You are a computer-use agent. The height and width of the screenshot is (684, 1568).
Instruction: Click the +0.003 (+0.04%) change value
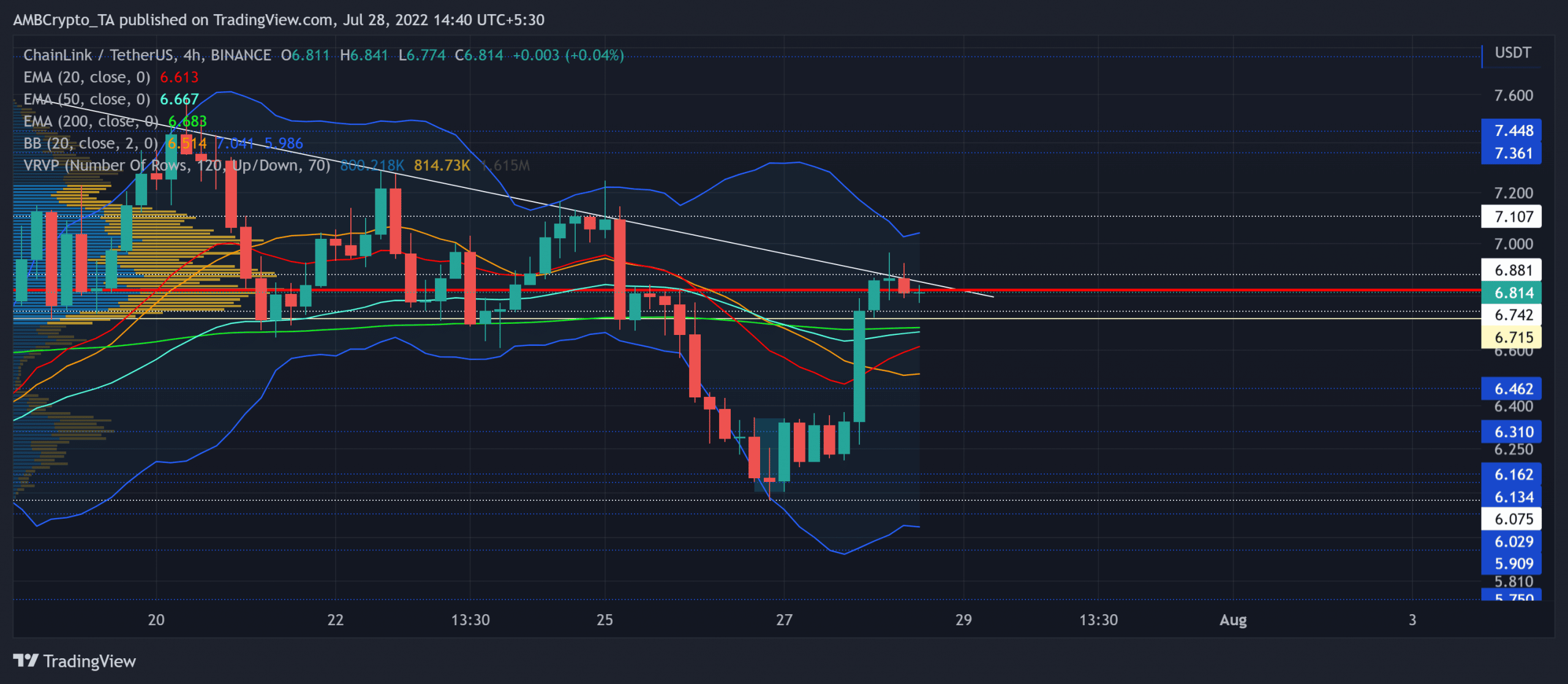(x=568, y=55)
